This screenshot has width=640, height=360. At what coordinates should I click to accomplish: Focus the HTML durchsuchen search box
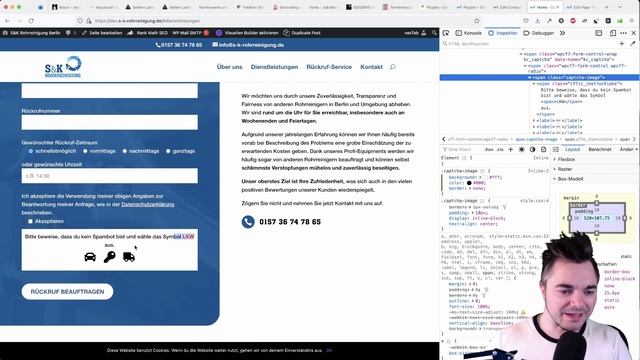(x=529, y=43)
